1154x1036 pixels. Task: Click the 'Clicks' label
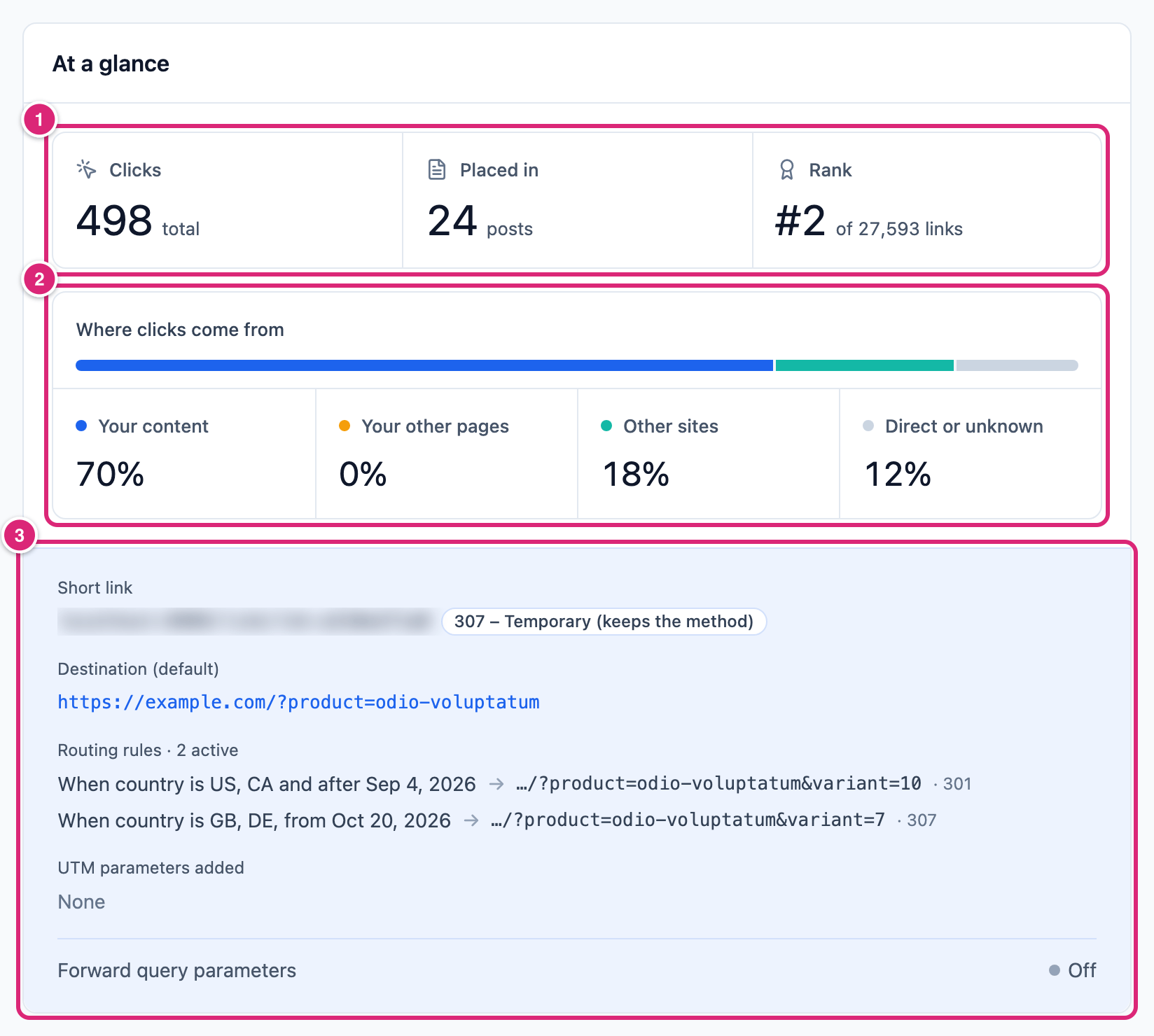tap(135, 170)
